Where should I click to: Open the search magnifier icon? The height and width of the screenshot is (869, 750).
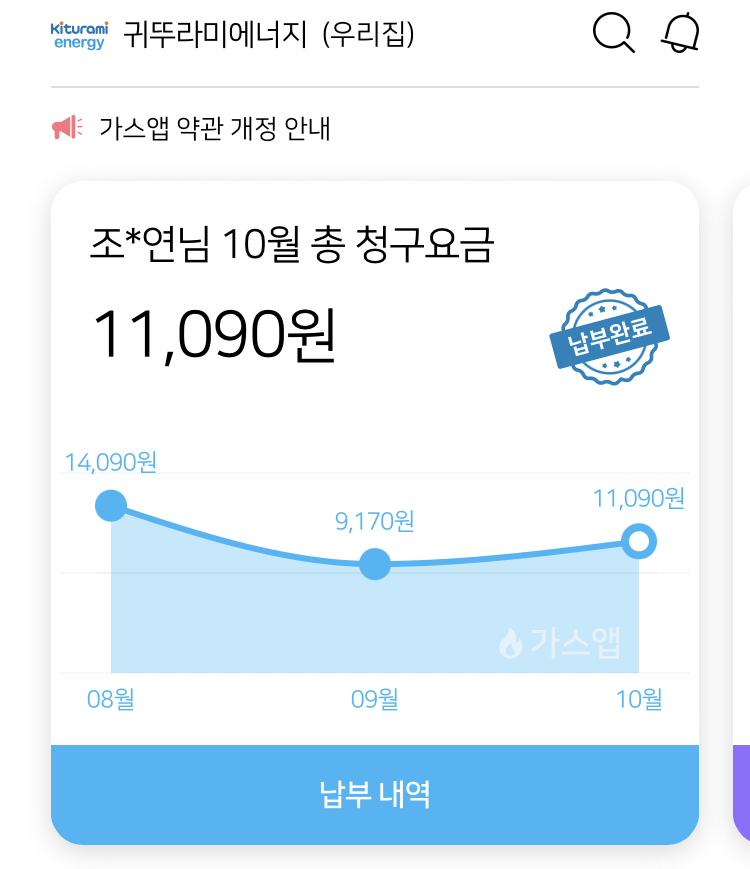click(x=613, y=33)
